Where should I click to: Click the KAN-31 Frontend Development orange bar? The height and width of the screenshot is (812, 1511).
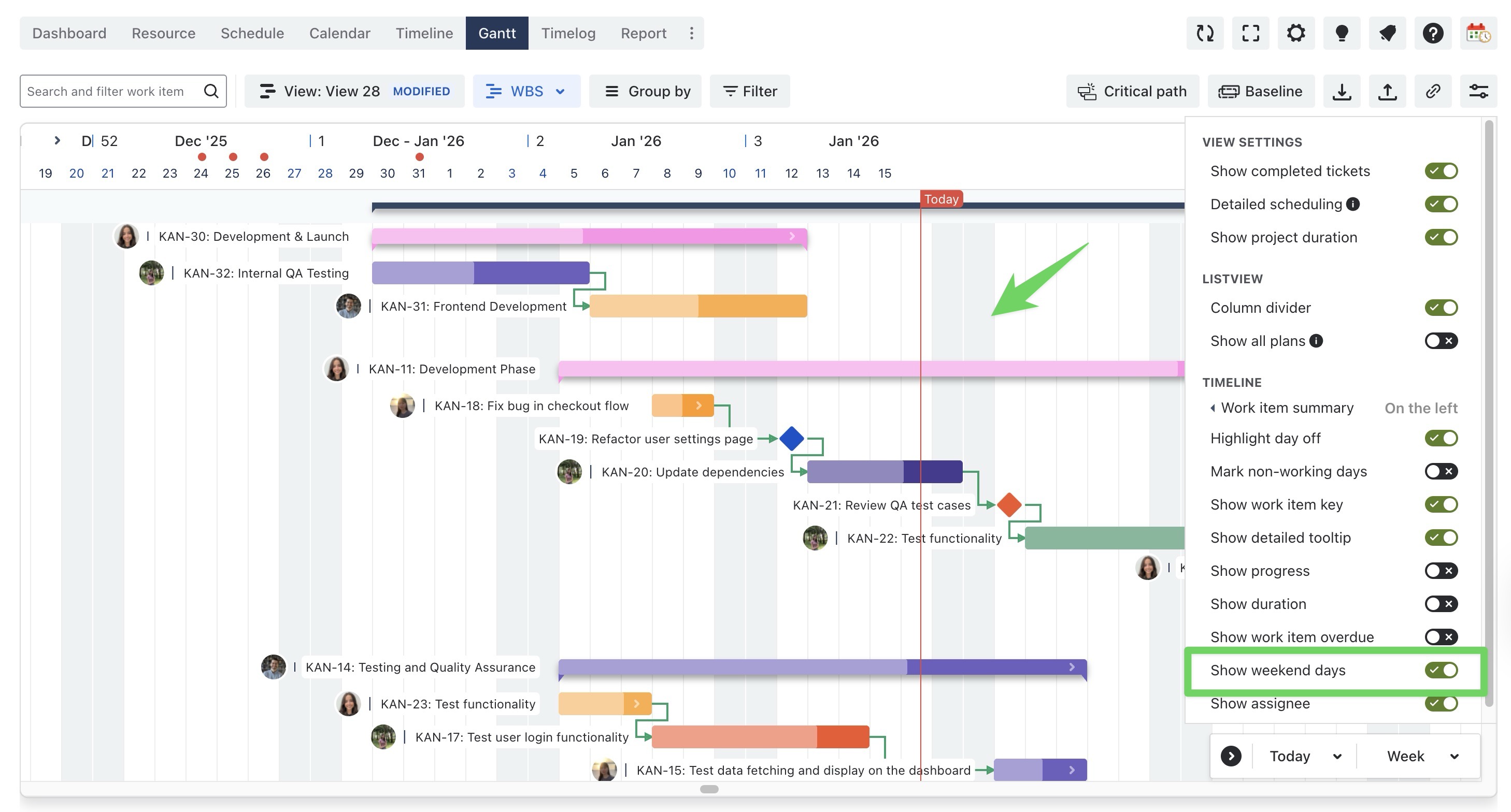(698, 306)
